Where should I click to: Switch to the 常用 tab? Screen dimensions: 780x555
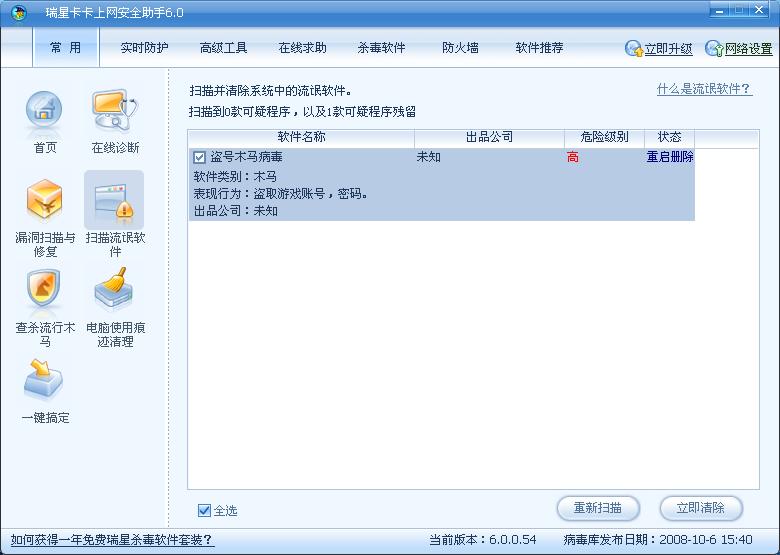(x=66, y=48)
